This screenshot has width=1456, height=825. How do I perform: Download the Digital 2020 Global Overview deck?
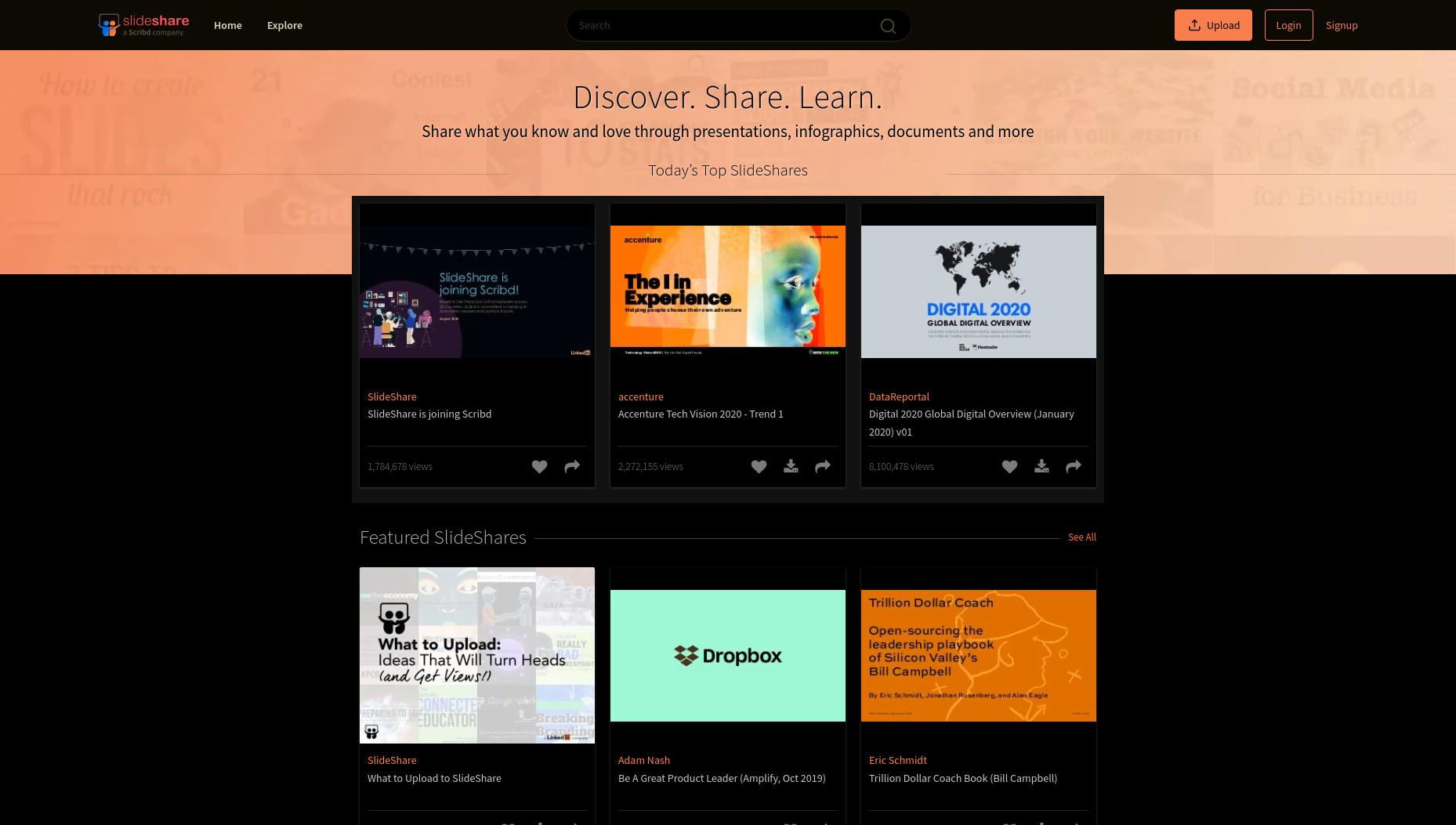[1041, 467]
